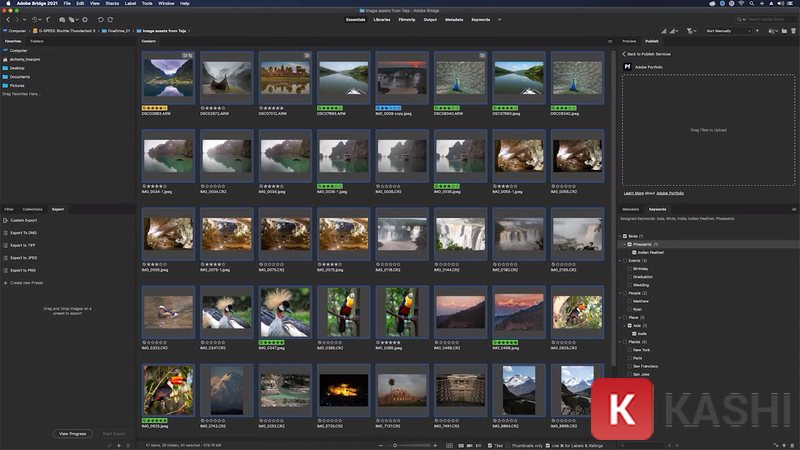Click plus to enlarge thumbnails

435,445
